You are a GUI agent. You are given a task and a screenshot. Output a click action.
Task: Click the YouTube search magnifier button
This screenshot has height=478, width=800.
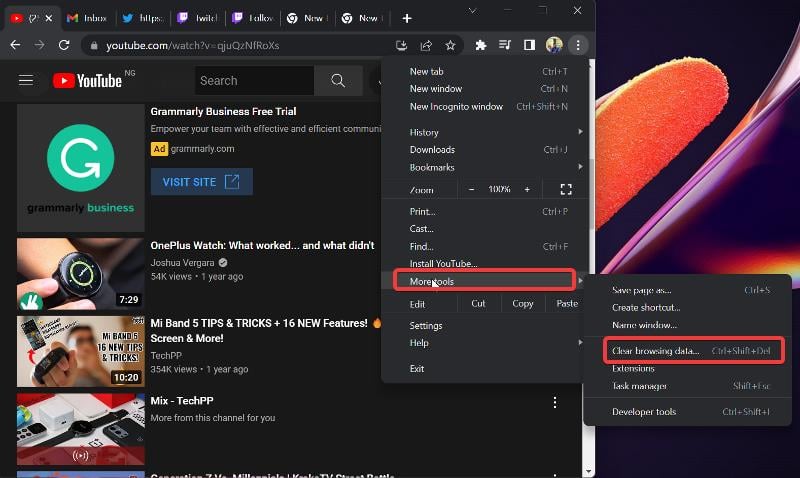click(x=338, y=81)
